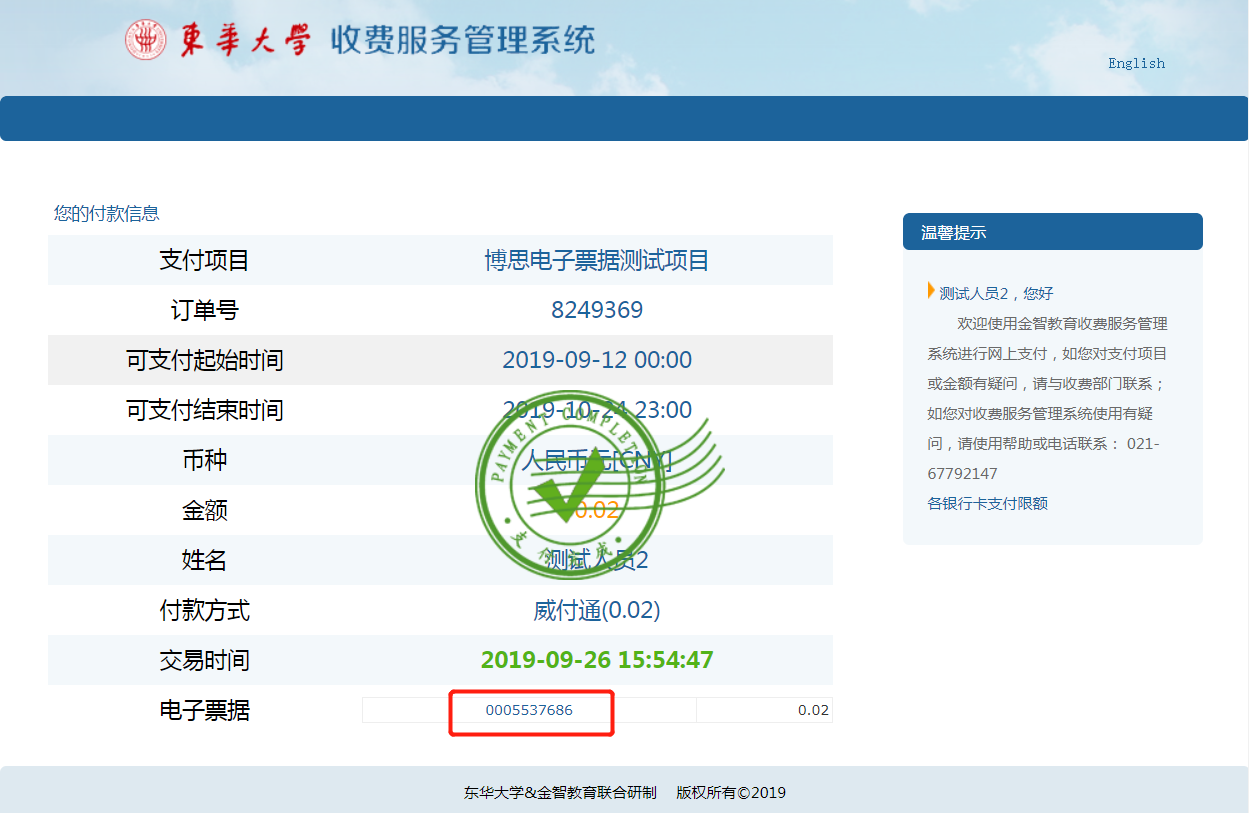Viewport: 1249px width, 813px height.
Task: Select the order number 8249369
Action: coord(597,310)
